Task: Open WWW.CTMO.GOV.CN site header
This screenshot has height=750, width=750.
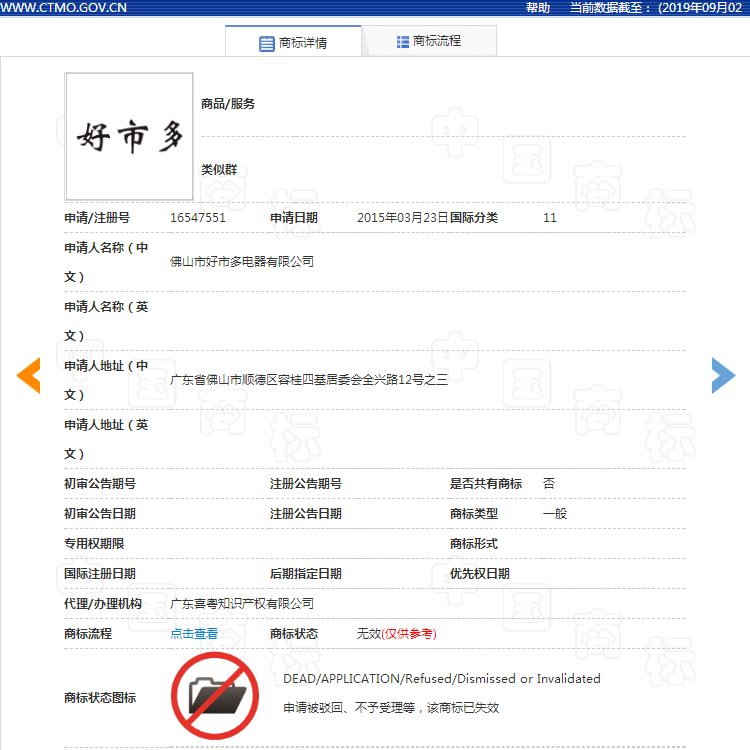Action: click(x=63, y=8)
